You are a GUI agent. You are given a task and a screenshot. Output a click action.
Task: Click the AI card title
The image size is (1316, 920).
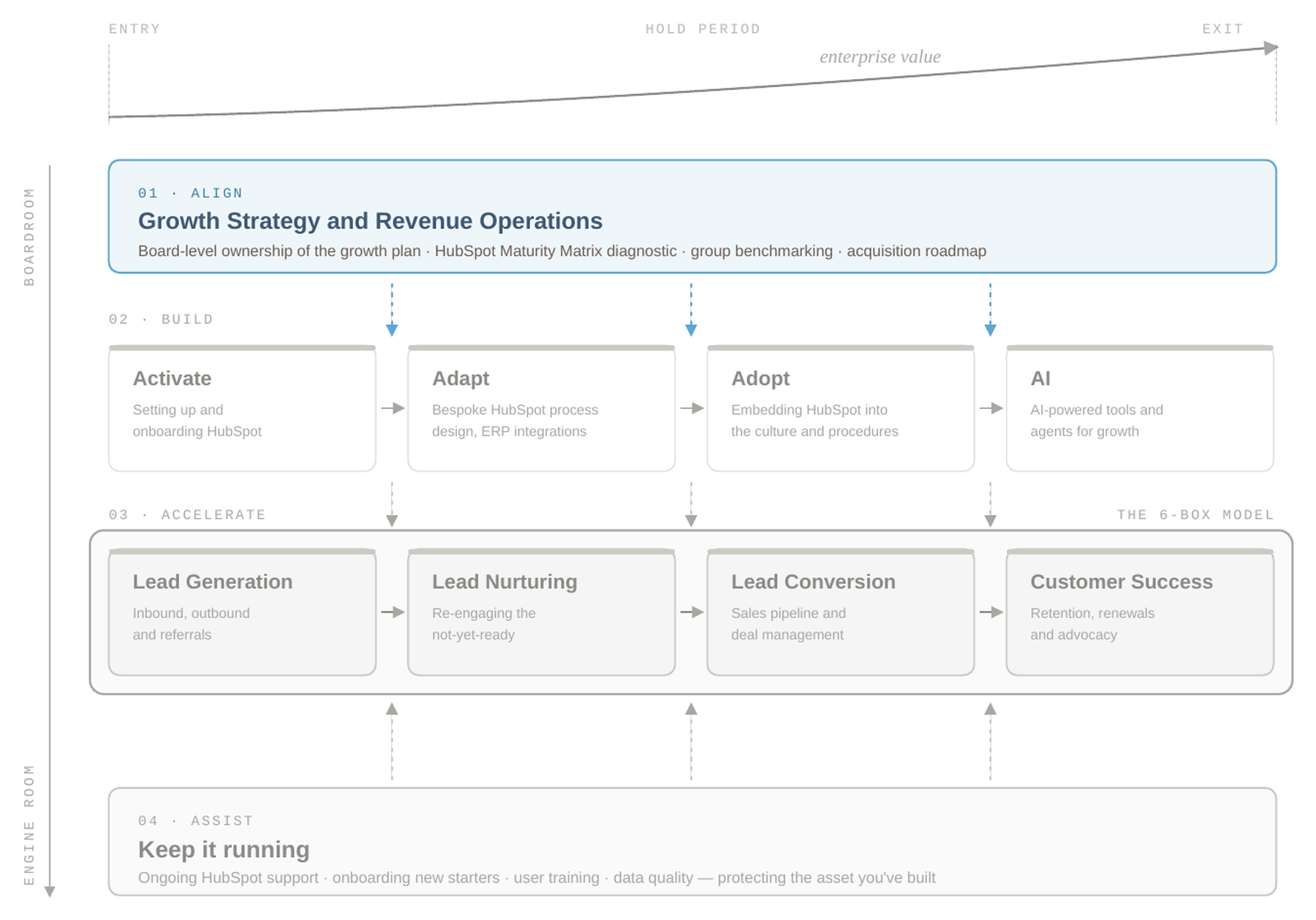click(1040, 378)
